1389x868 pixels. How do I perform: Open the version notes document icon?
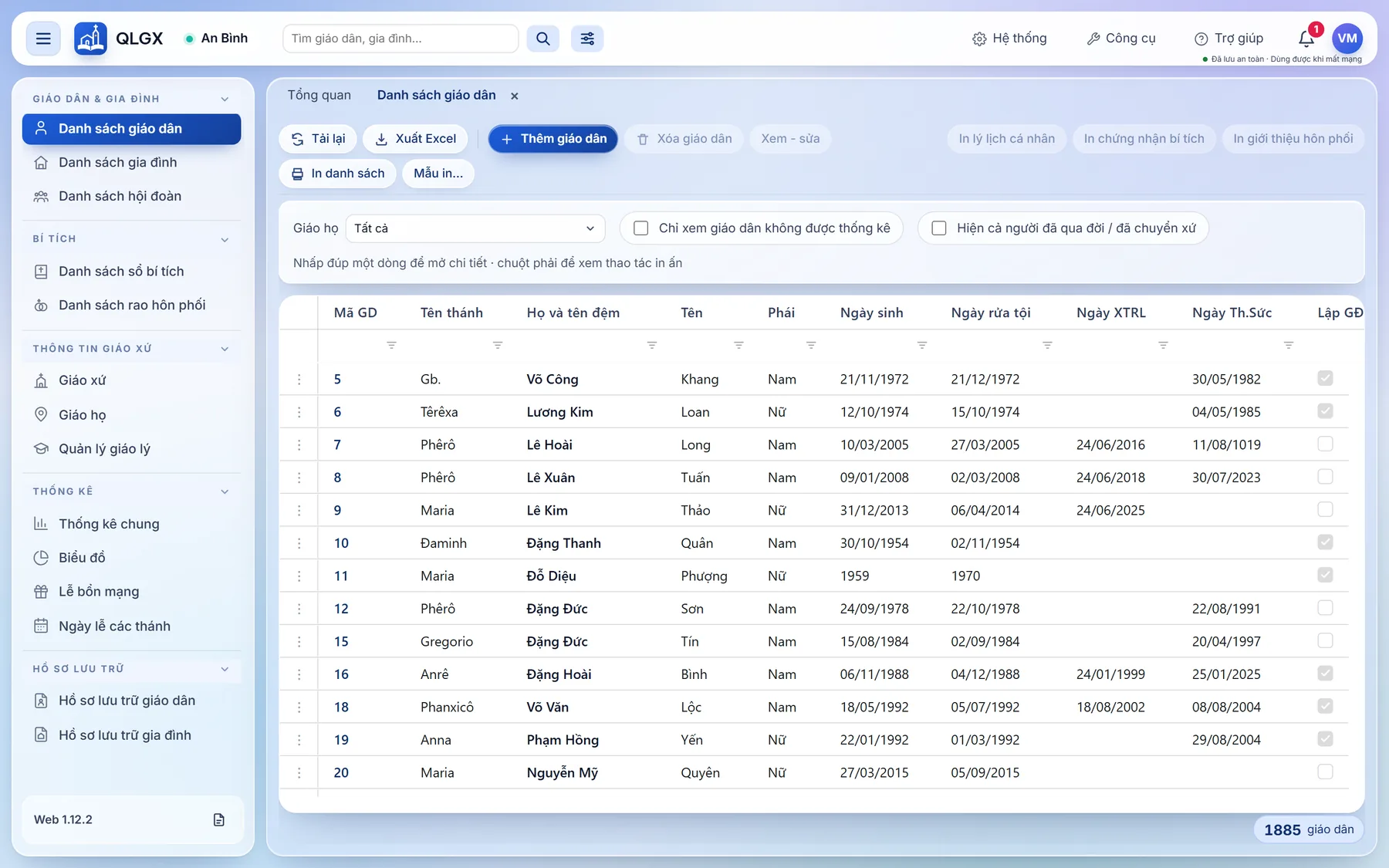click(219, 819)
